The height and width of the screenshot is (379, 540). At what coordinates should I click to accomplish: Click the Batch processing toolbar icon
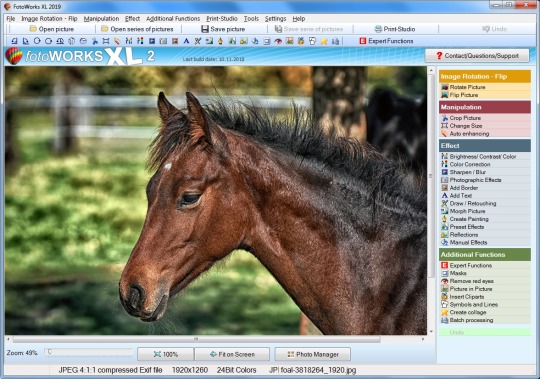click(x=335, y=41)
